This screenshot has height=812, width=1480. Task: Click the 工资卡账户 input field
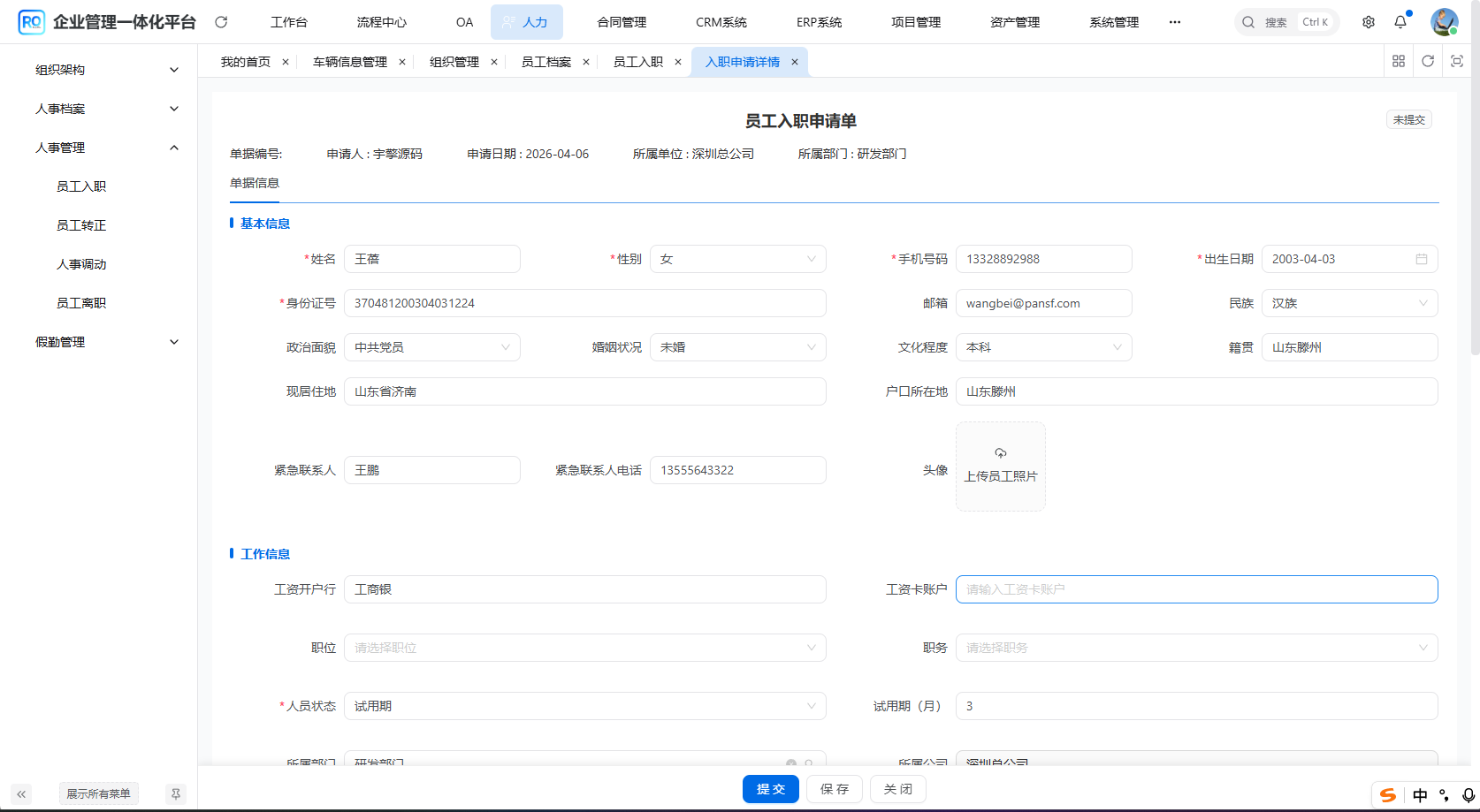1196,589
